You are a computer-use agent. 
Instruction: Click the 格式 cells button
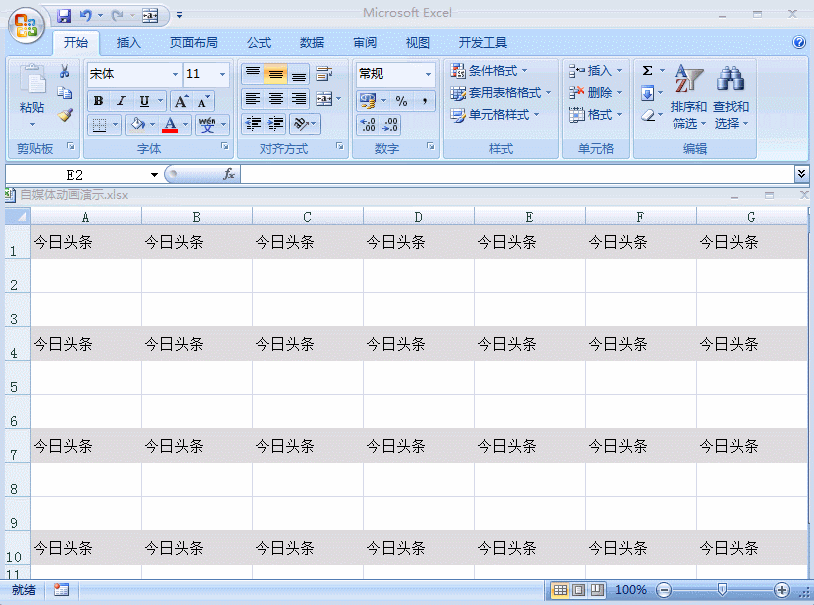(595, 115)
